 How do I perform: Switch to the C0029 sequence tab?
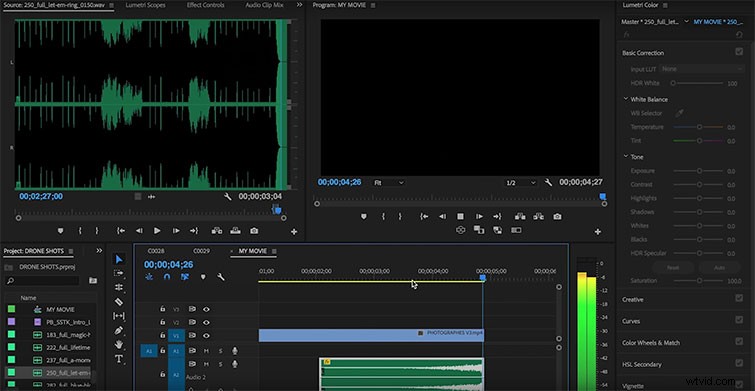pyautogui.click(x=201, y=251)
